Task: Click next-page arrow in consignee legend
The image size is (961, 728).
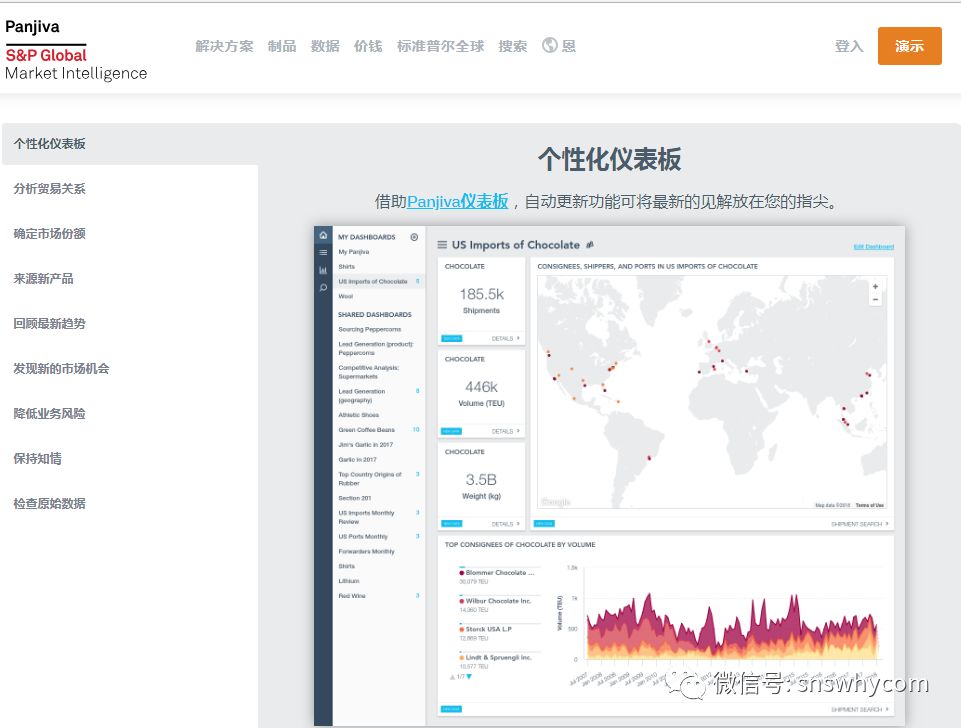Action: click(469, 677)
